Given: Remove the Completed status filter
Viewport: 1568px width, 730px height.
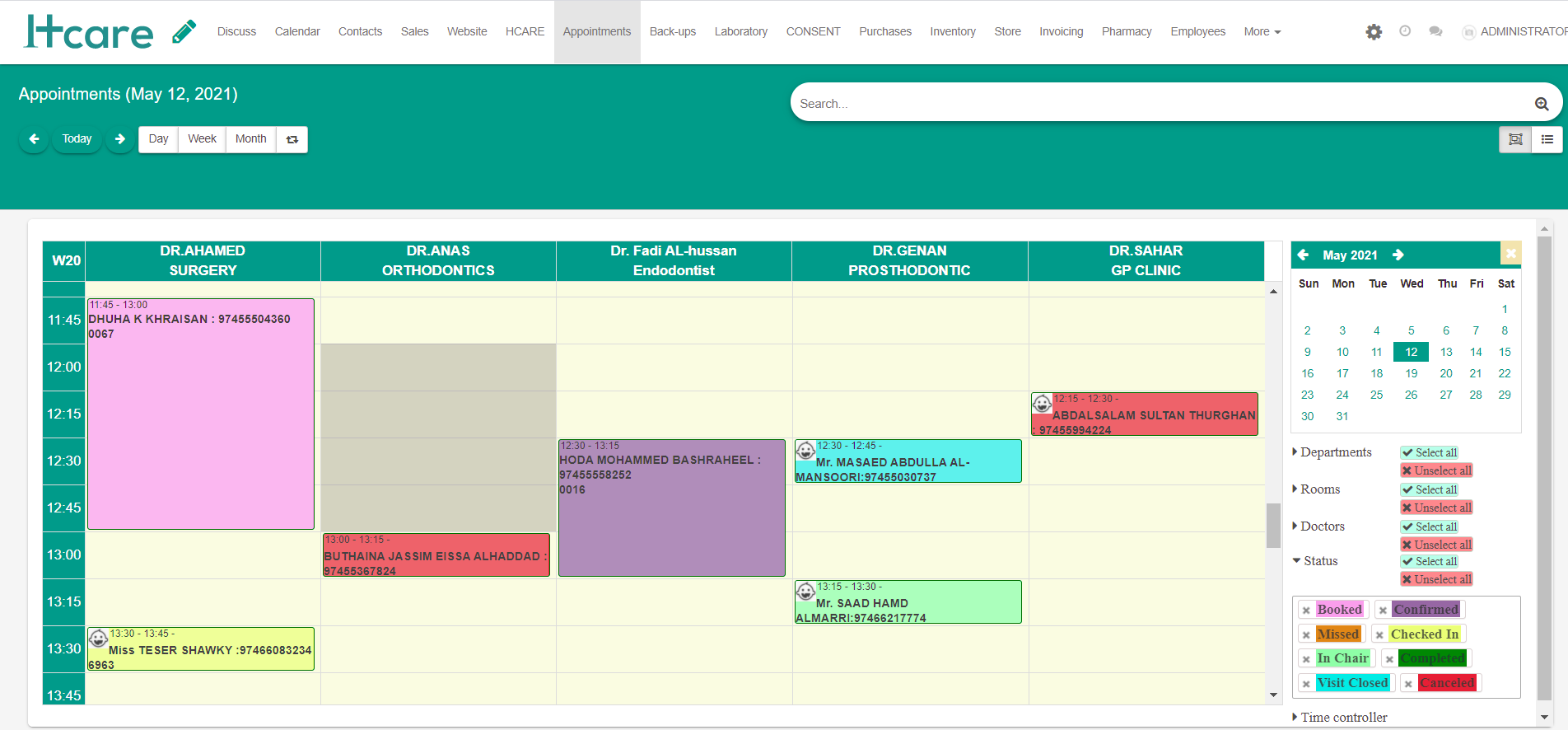Looking at the screenshot, I should [x=1389, y=659].
